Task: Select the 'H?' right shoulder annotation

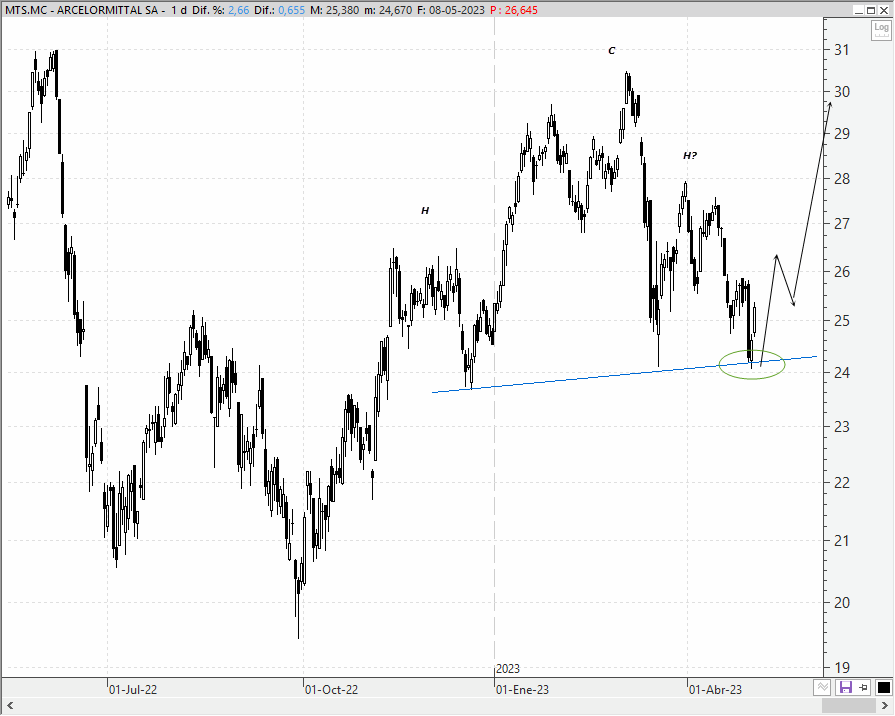Action: click(690, 155)
